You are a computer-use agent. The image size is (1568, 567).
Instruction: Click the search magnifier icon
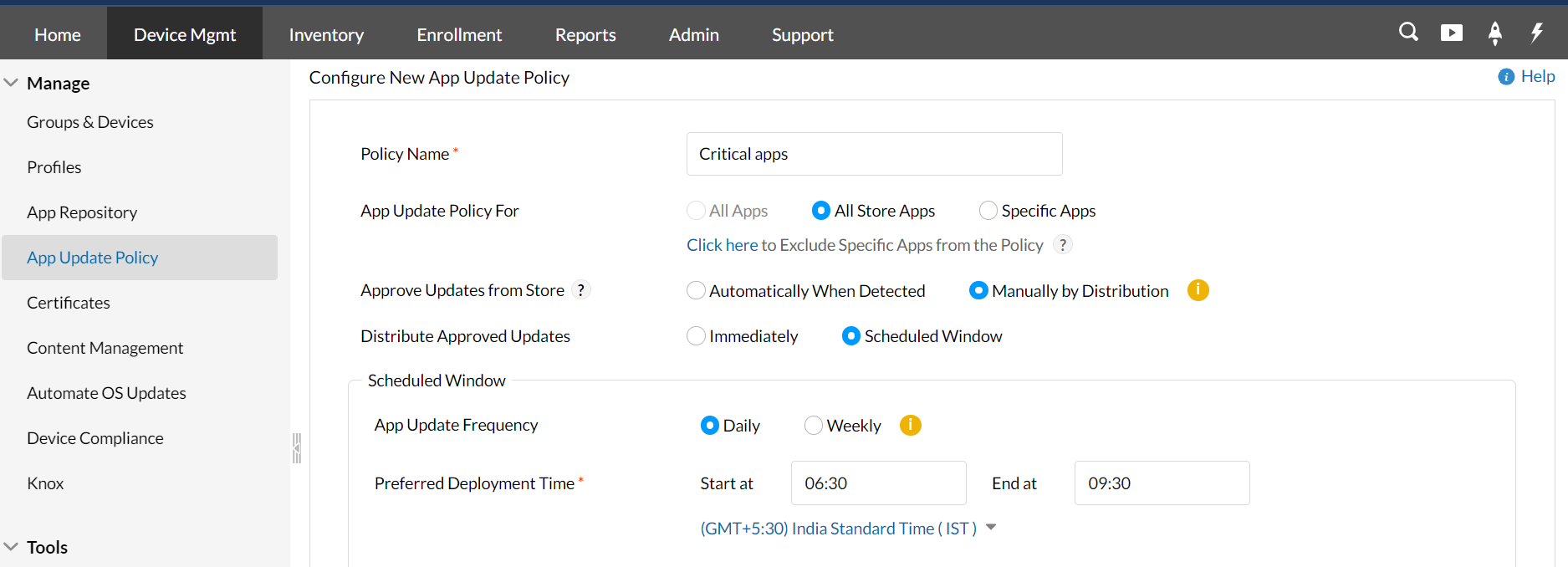(x=1408, y=33)
